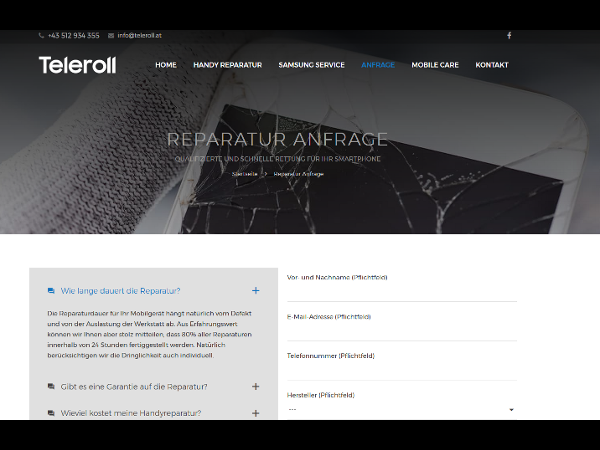Collapse 'Wie lange dauert die Reparatur?' with plus icon
The width and height of the screenshot is (600, 450).
pyautogui.click(x=256, y=291)
